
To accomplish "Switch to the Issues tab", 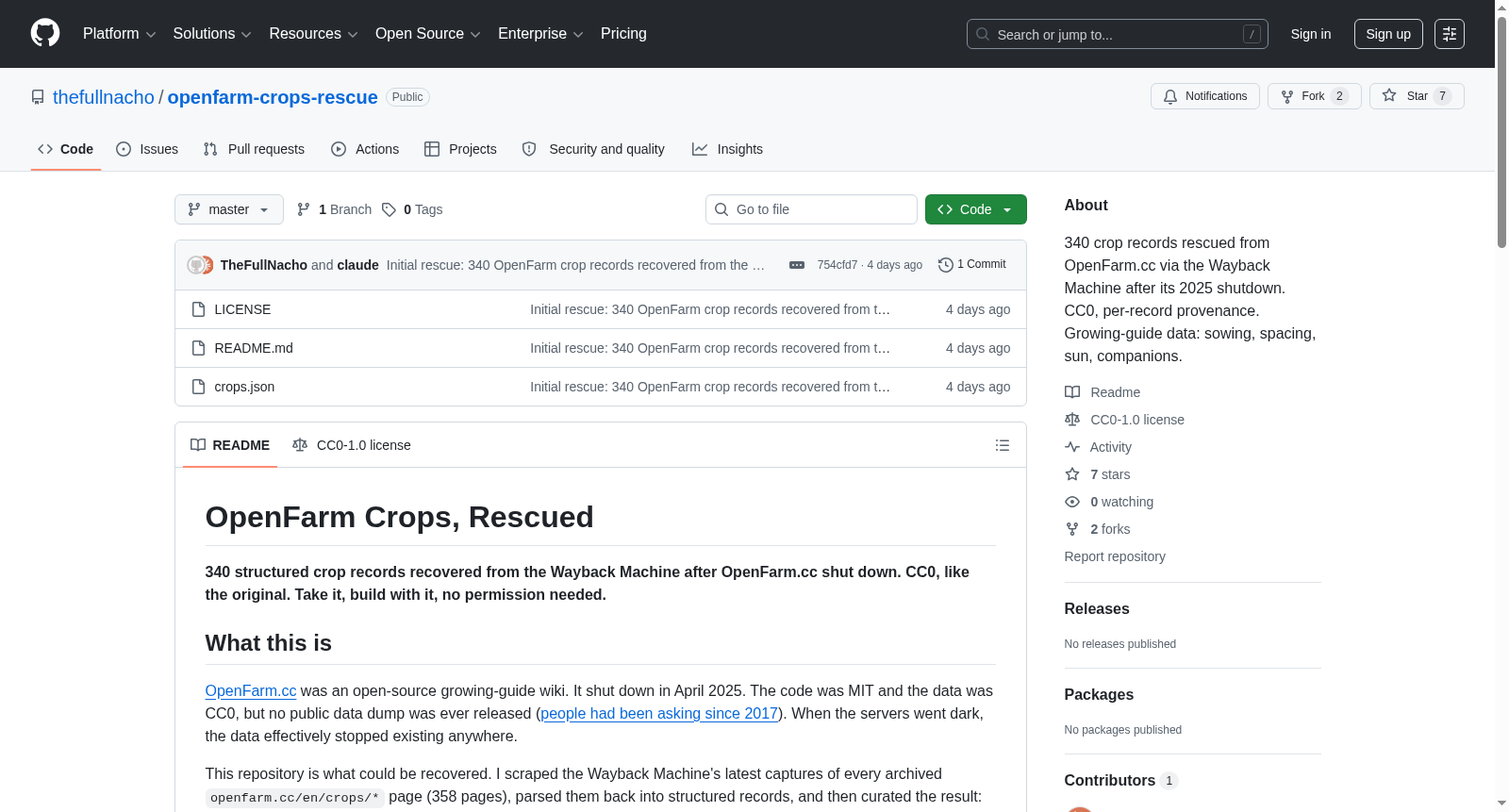I will [x=147, y=149].
